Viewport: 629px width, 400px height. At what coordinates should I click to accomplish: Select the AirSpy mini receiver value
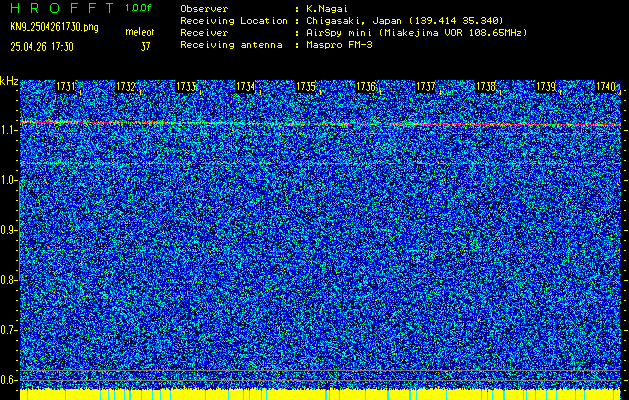417,32
